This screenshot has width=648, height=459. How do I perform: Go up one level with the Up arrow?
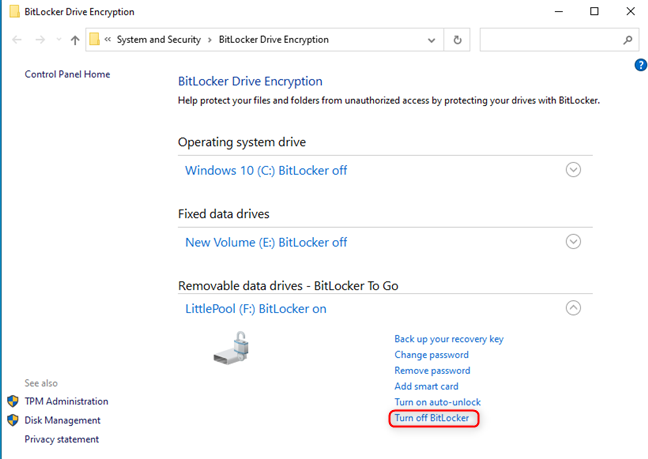click(75, 40)
